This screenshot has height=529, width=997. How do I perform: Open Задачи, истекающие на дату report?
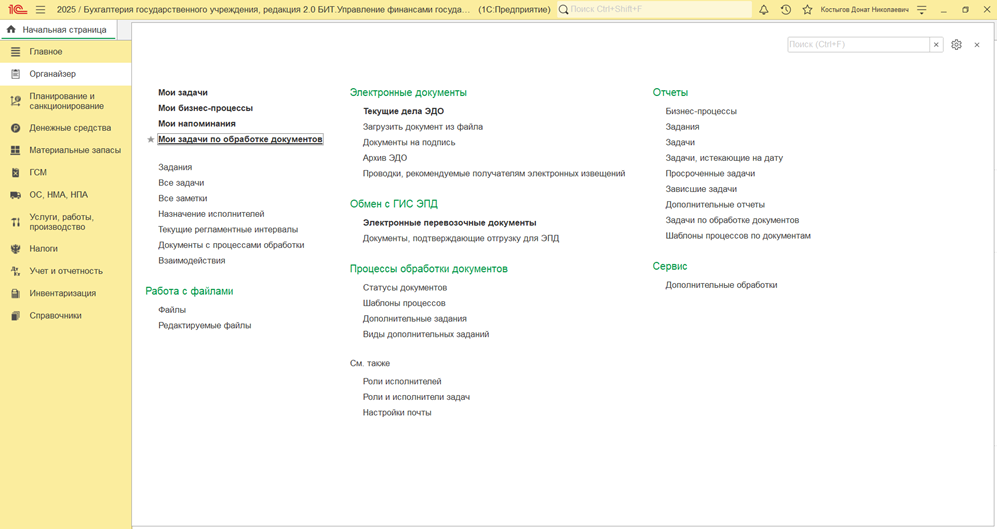pos(724,158)
